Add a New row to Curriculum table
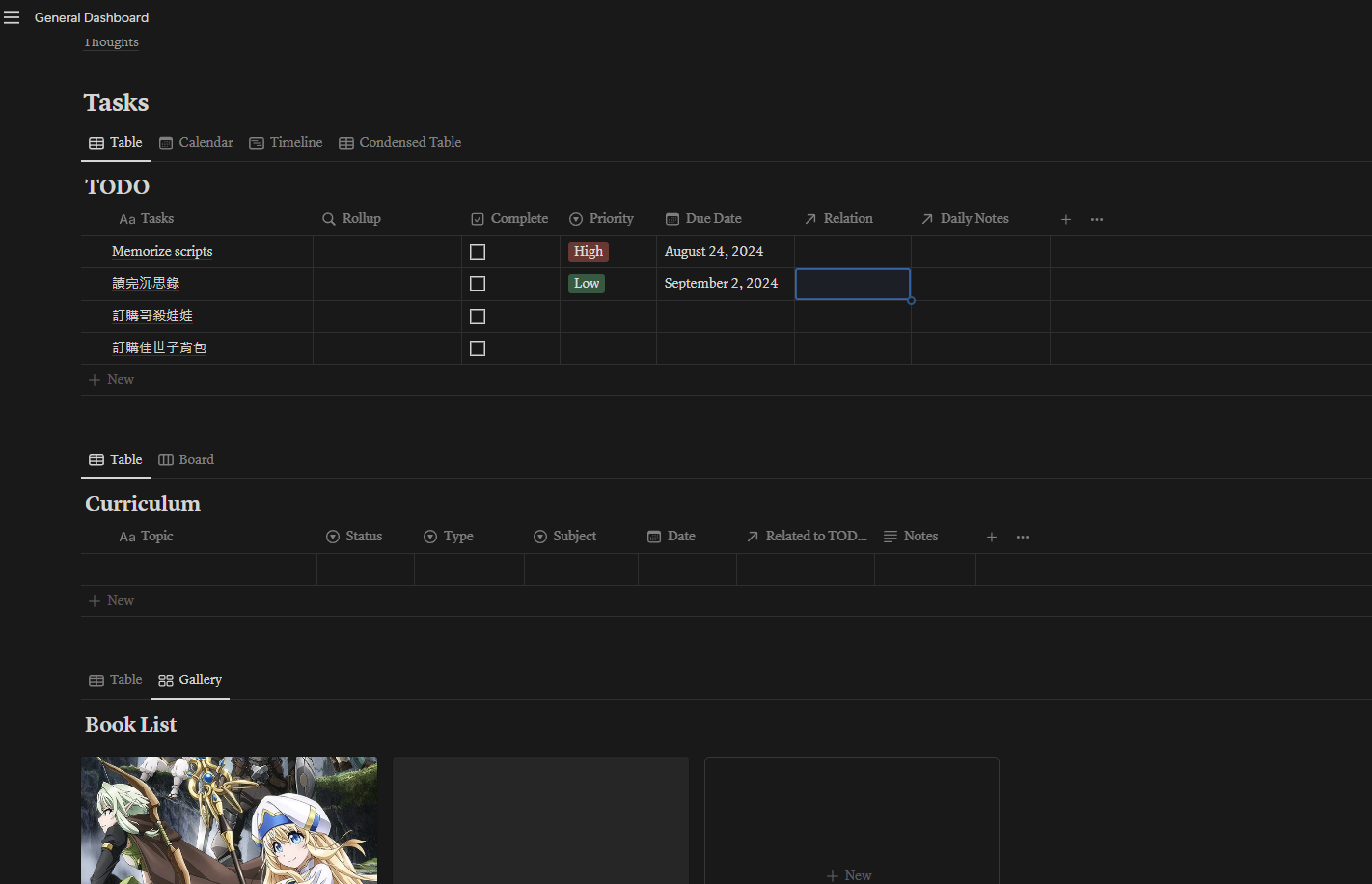The image size is (1372, 884). [111, 600]
